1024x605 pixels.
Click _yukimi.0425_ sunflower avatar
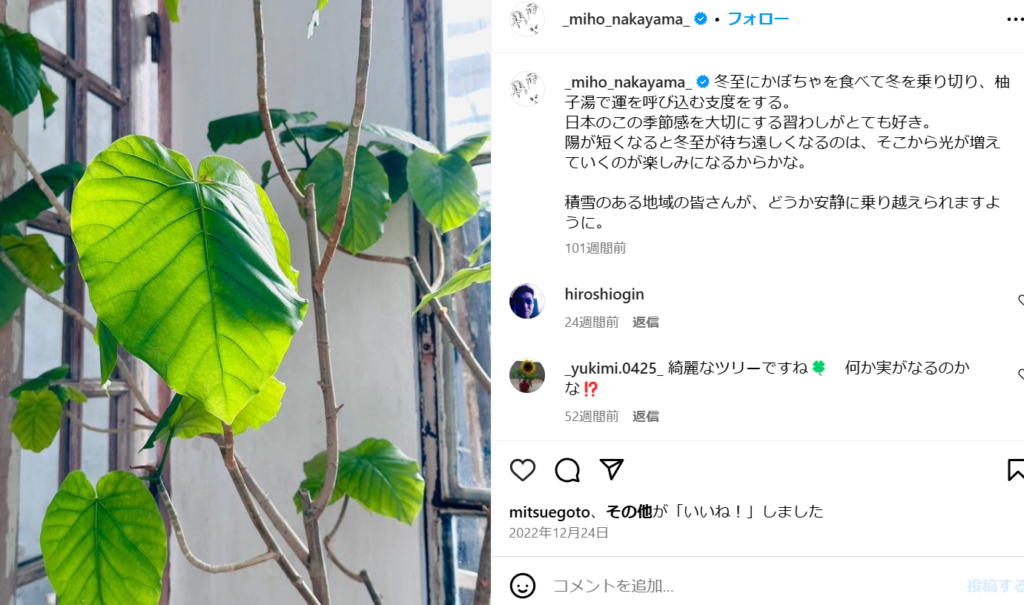[526, 376]
